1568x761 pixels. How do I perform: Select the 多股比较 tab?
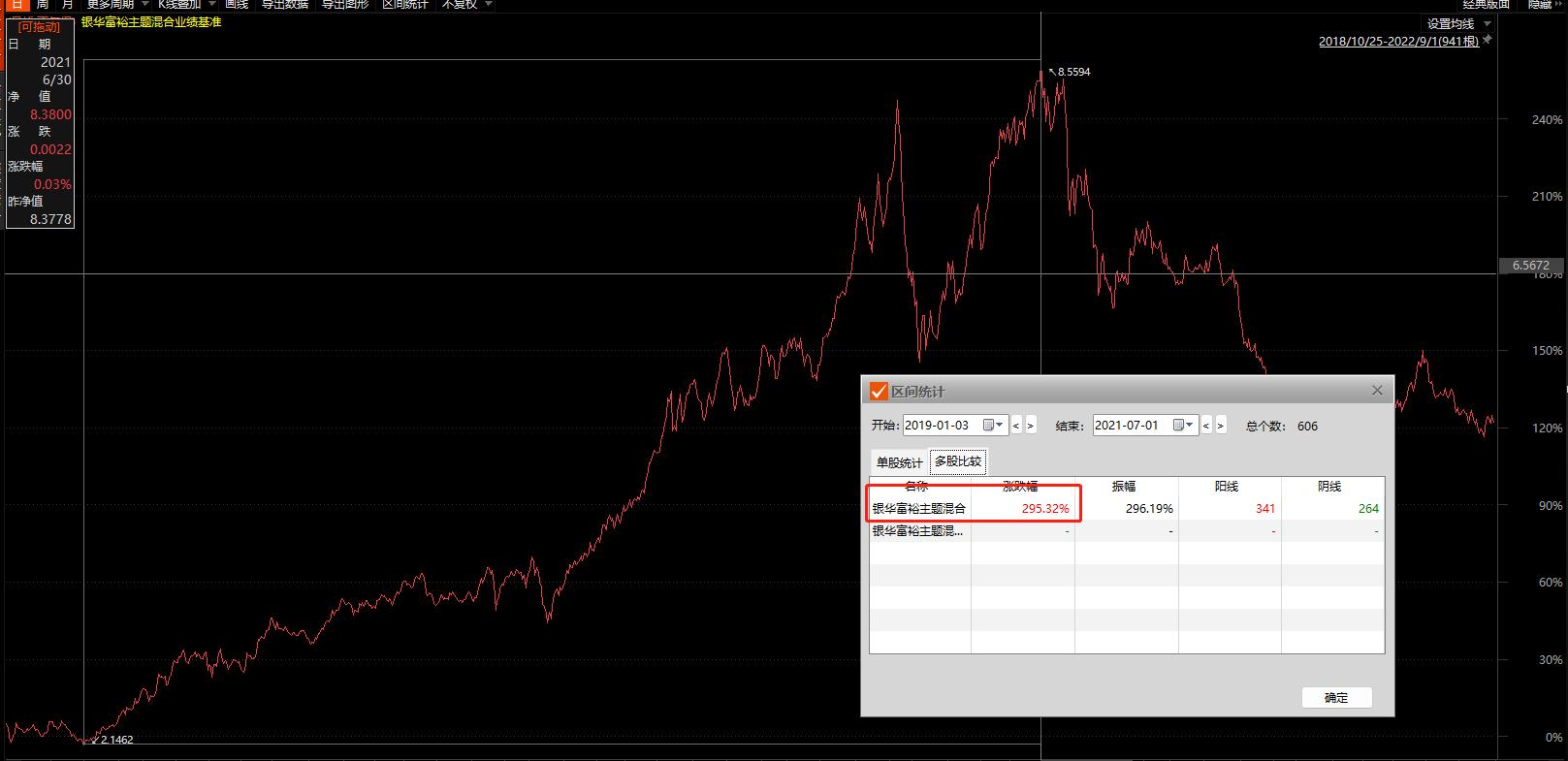coord(958,461)
